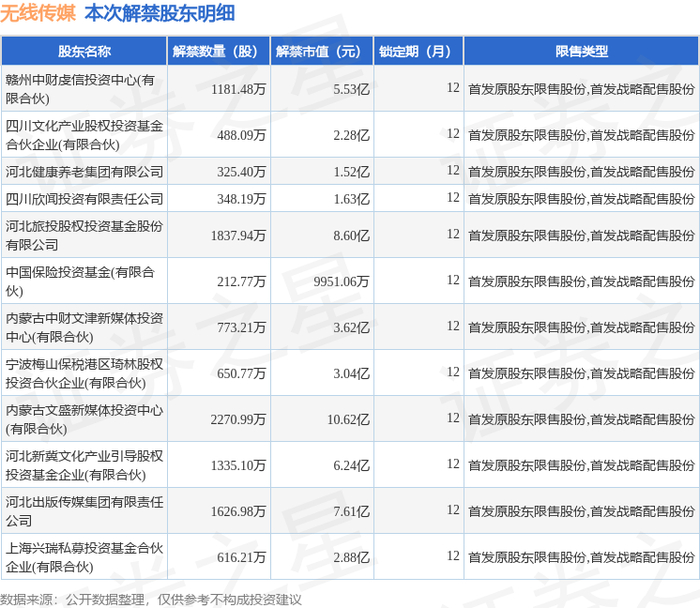Click the market value 6.24亿
Image resolution: width=700 pixels, height=608 pixels.
click(351, 466)
